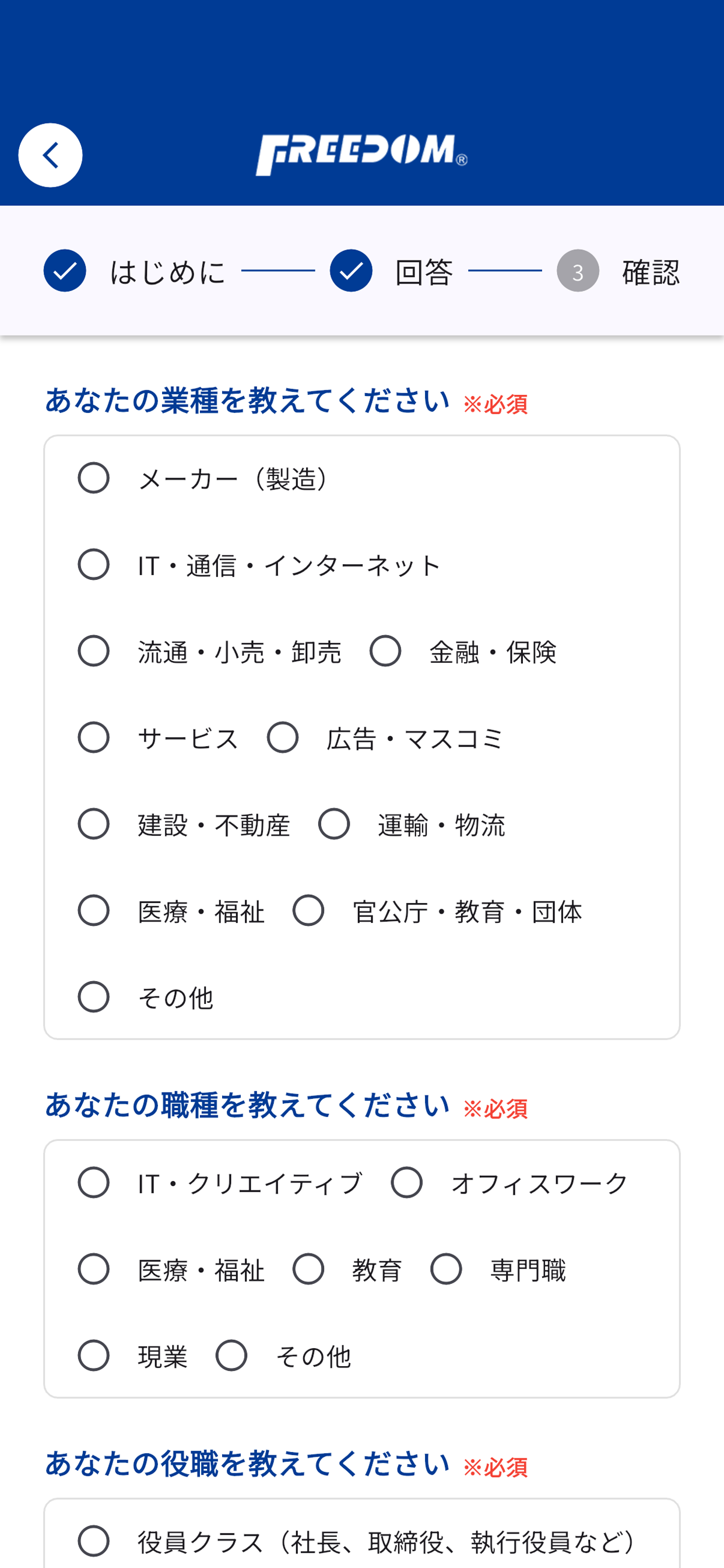Tap the FREEDOM logo
This screenshot has height=1568, width=724.
pos(361,156)
